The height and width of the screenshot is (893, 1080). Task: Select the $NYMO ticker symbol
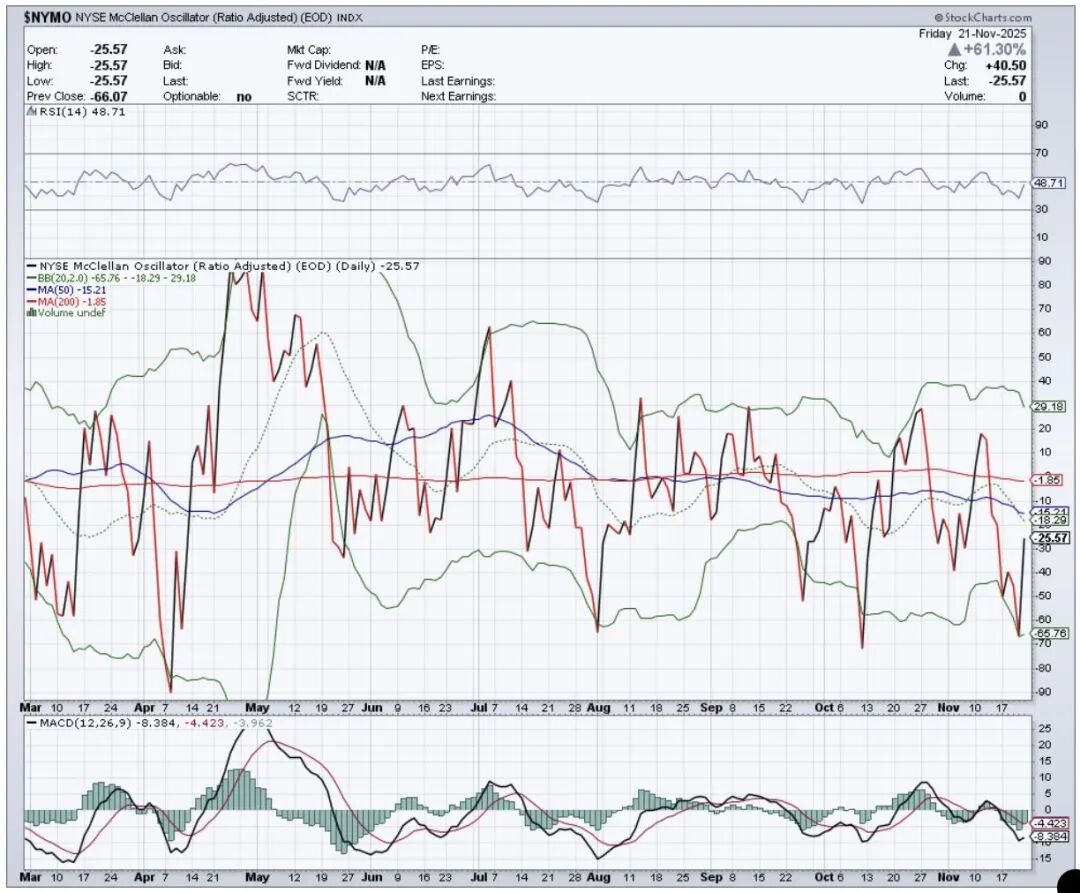pos(48,18)
